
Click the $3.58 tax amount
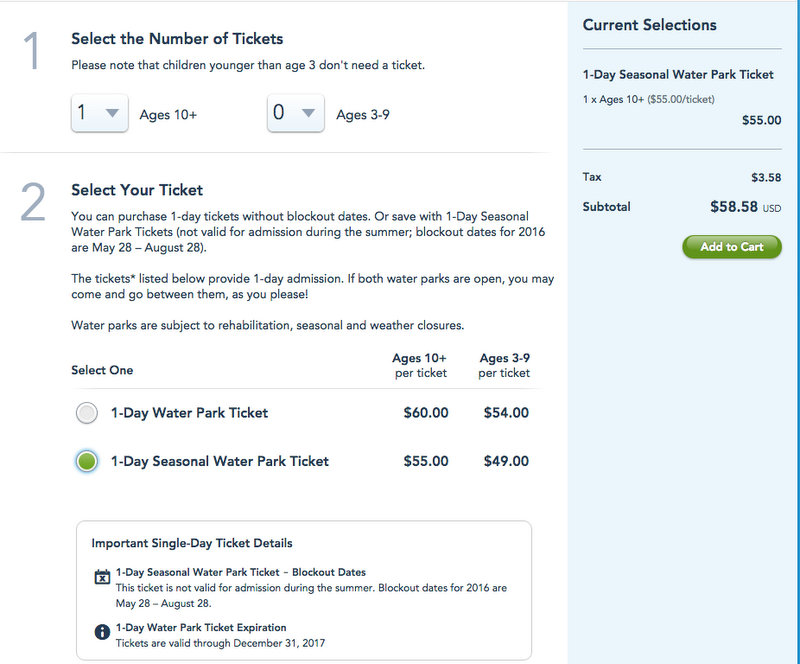click(766, 177)
